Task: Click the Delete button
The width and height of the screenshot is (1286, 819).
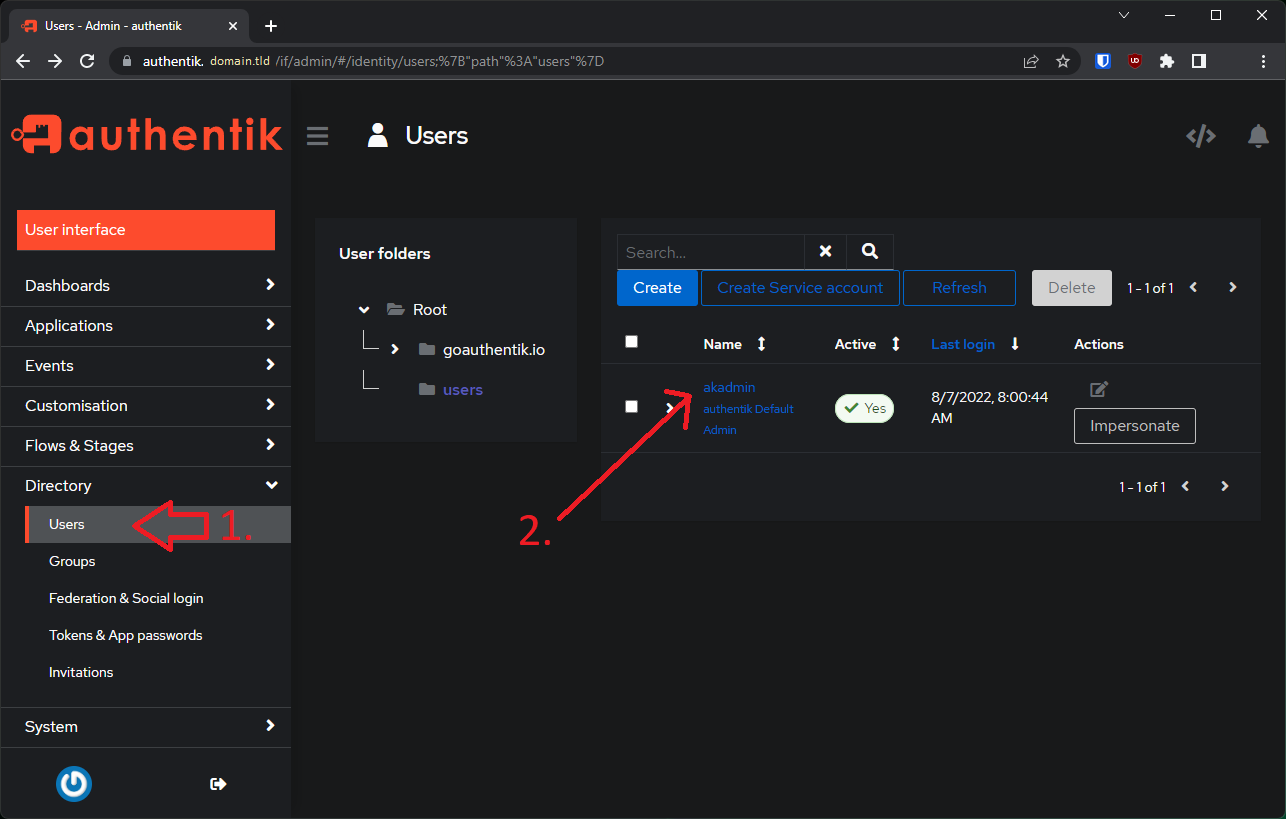Action: tap(1072, 288)
